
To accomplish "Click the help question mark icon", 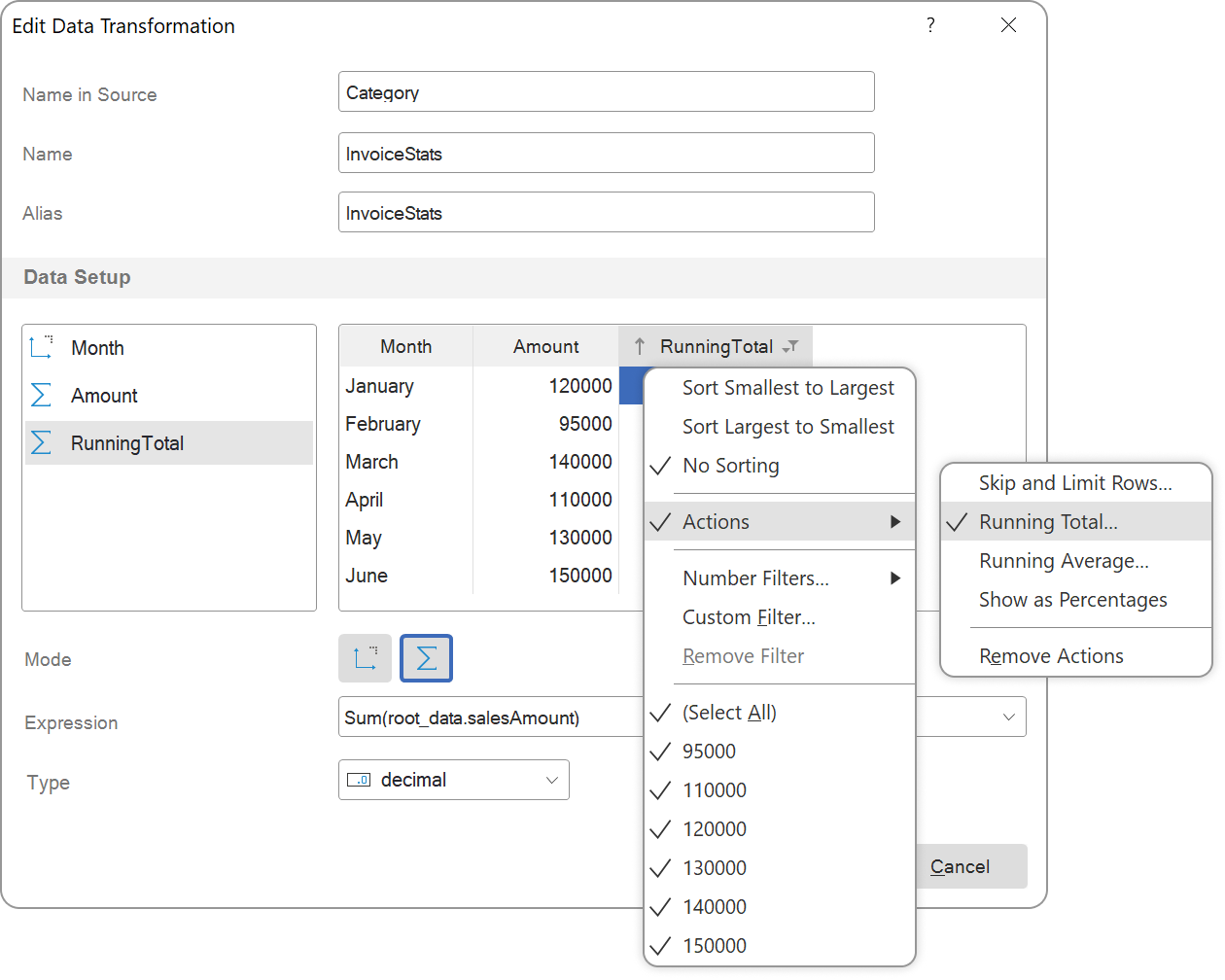I will (930, 25).
